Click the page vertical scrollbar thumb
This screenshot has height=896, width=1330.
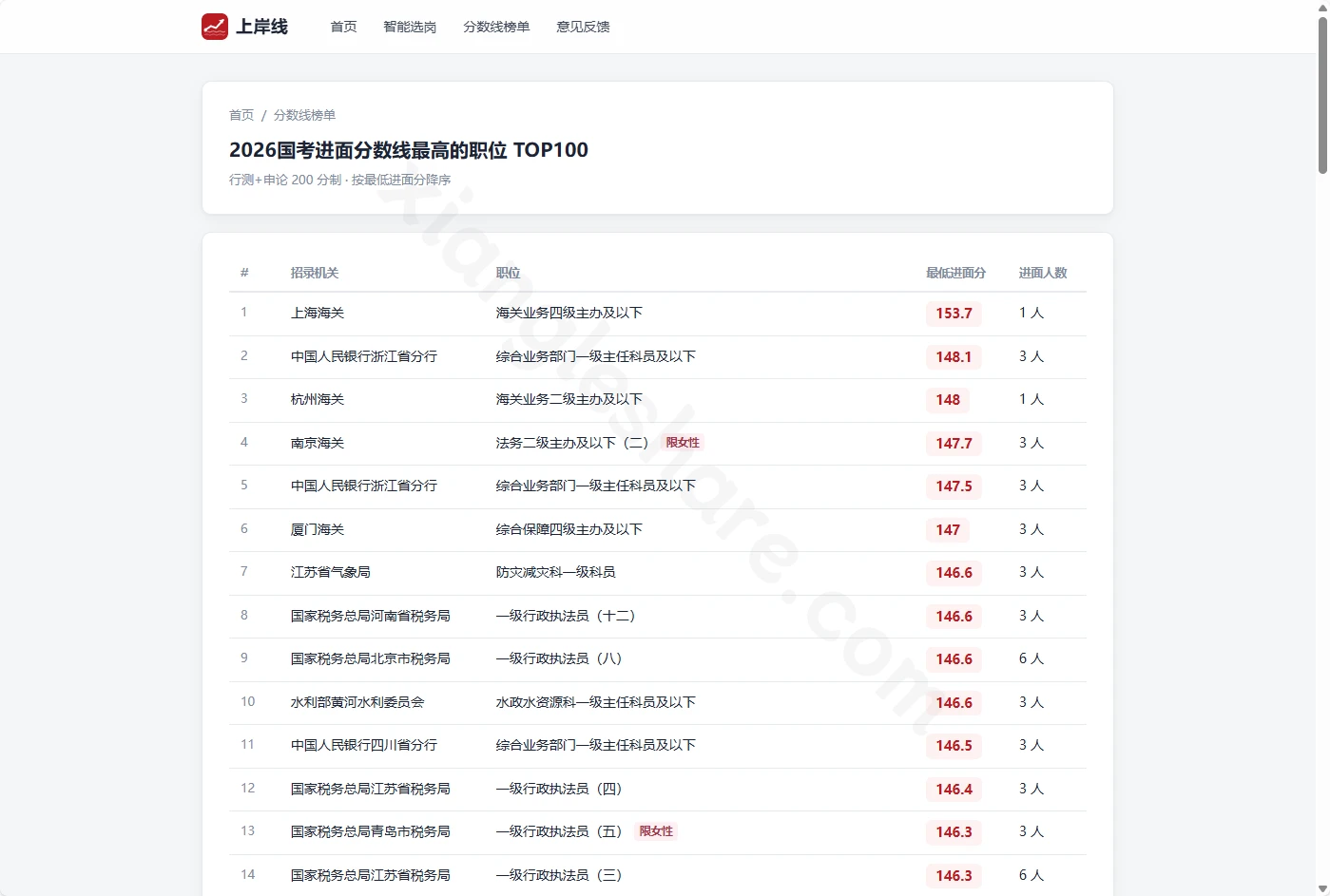[x=1322, y=95]
